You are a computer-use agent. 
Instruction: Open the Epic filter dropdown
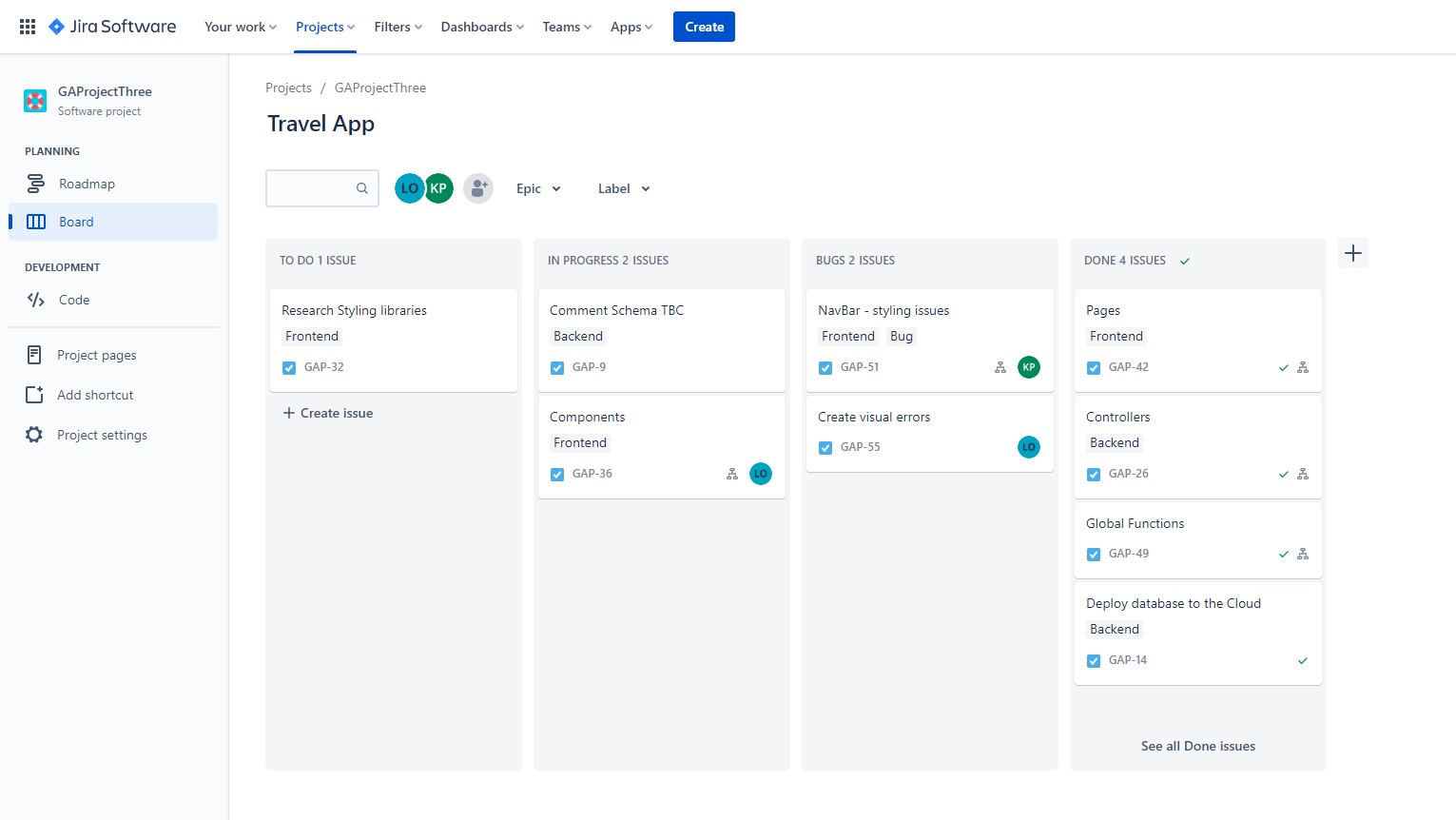coord(537,188)
